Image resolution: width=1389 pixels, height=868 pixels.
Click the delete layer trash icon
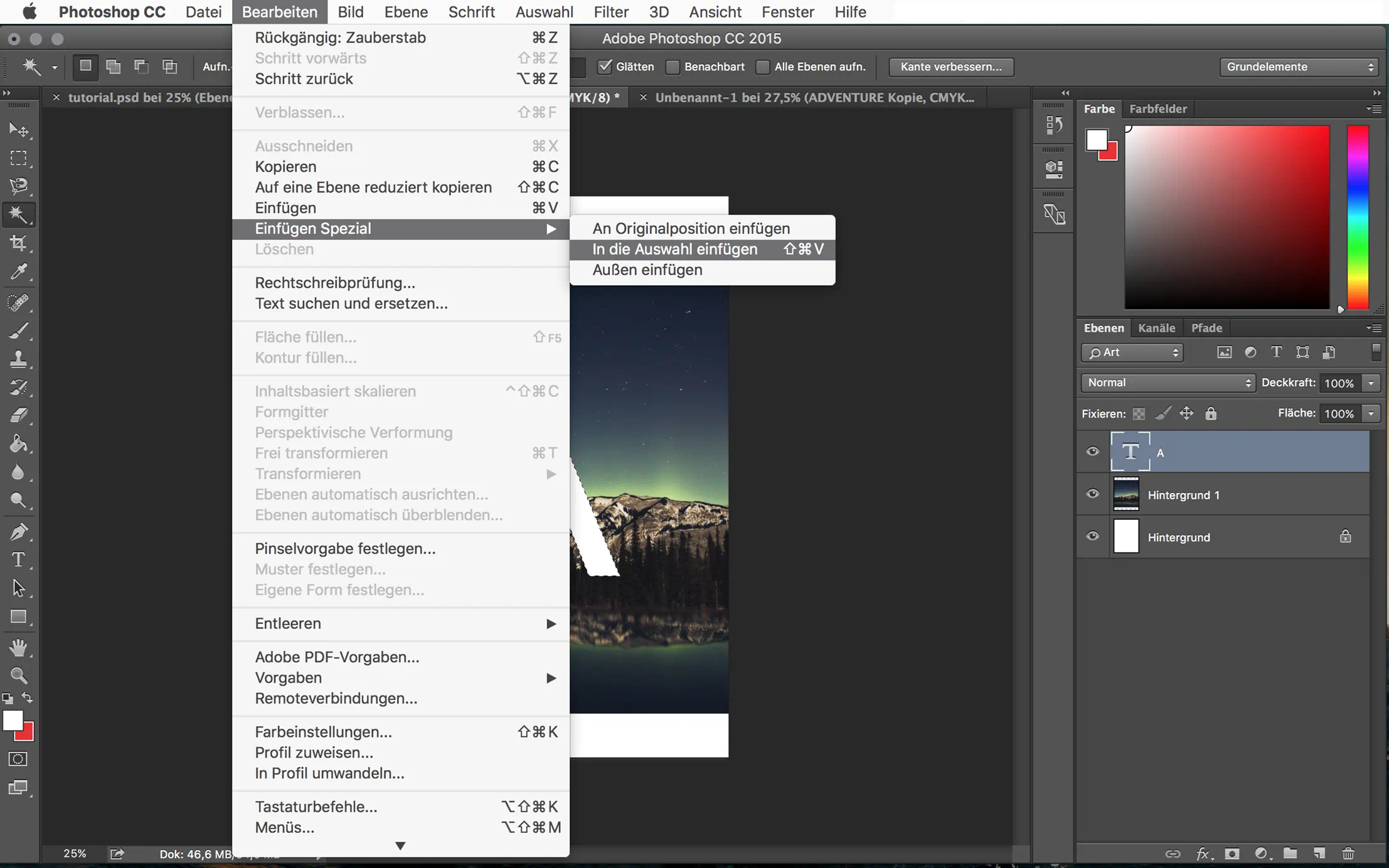click(1348, 854)
